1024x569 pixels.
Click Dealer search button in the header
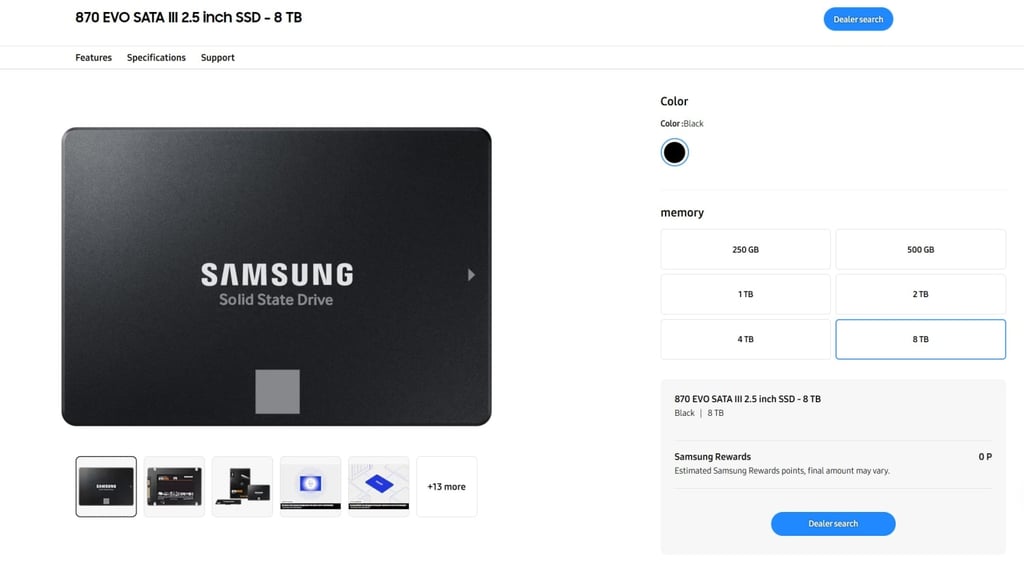click(858, 19)
